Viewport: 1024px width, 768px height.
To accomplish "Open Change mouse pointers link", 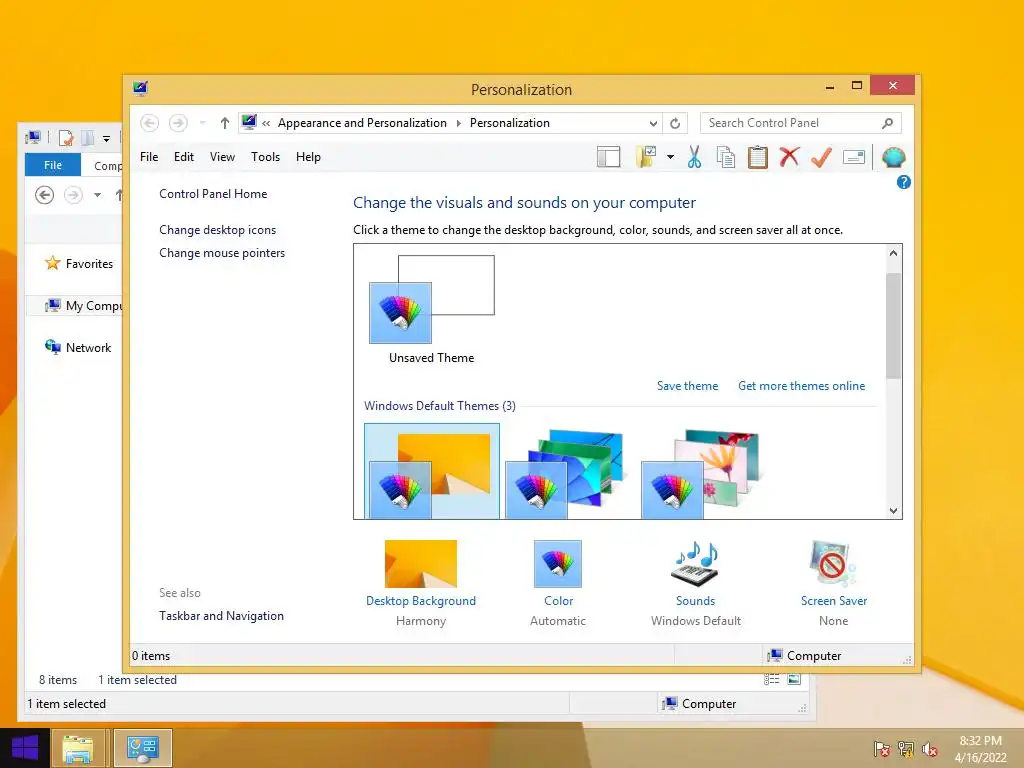I will (222, 253).
